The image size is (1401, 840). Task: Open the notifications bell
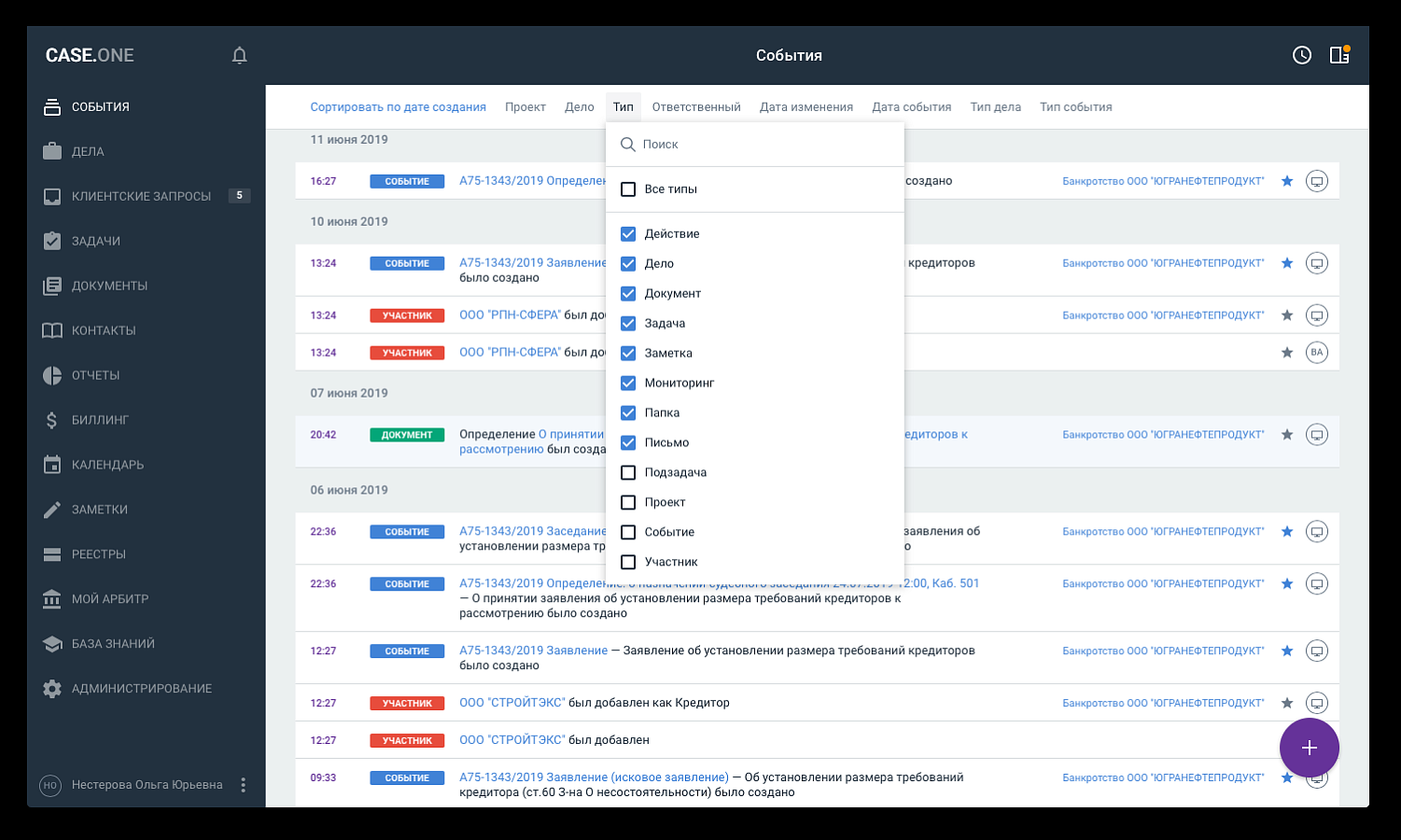pos(239,55)
